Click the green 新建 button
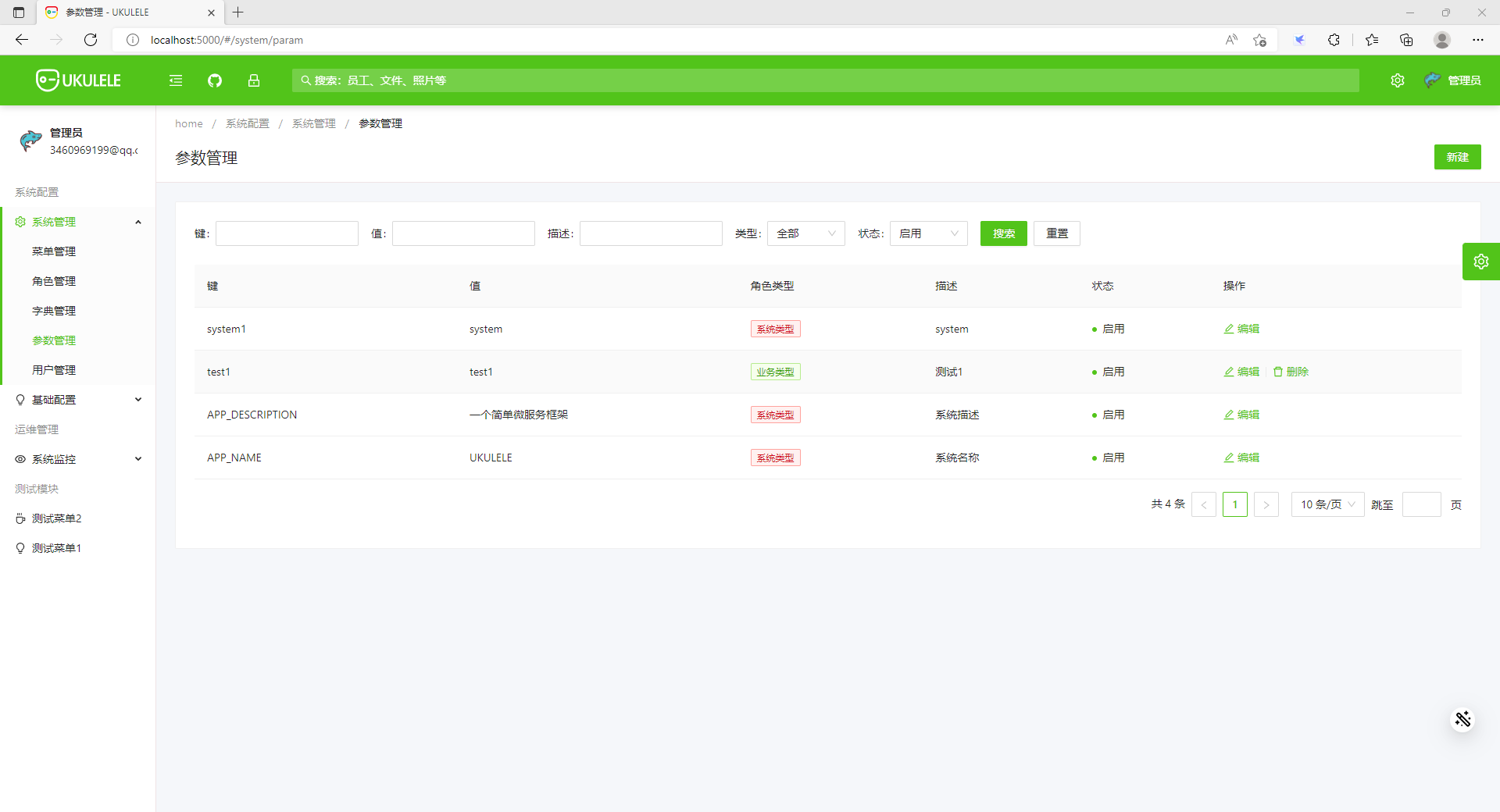This screenshot has height=812, width=1500. (x=1458, y=157)
